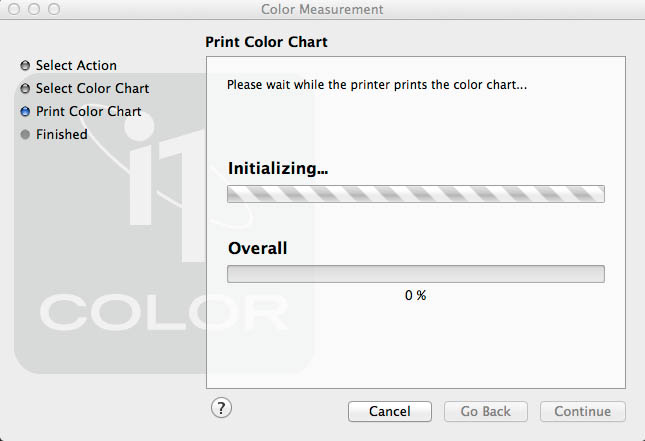The height and width of the screenshot is (441, 645).
Task: Select the 'Select Action' step label
Action: click(x=76, y=66)
